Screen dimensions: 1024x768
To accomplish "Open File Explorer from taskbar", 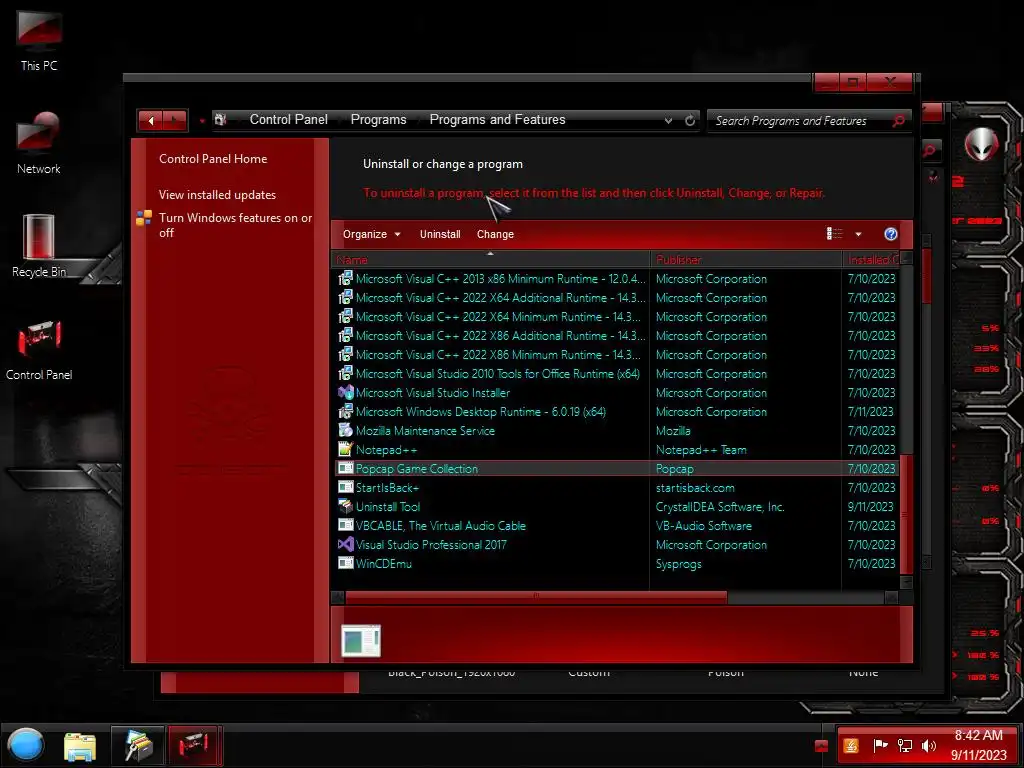I will (x=80, y=746).
